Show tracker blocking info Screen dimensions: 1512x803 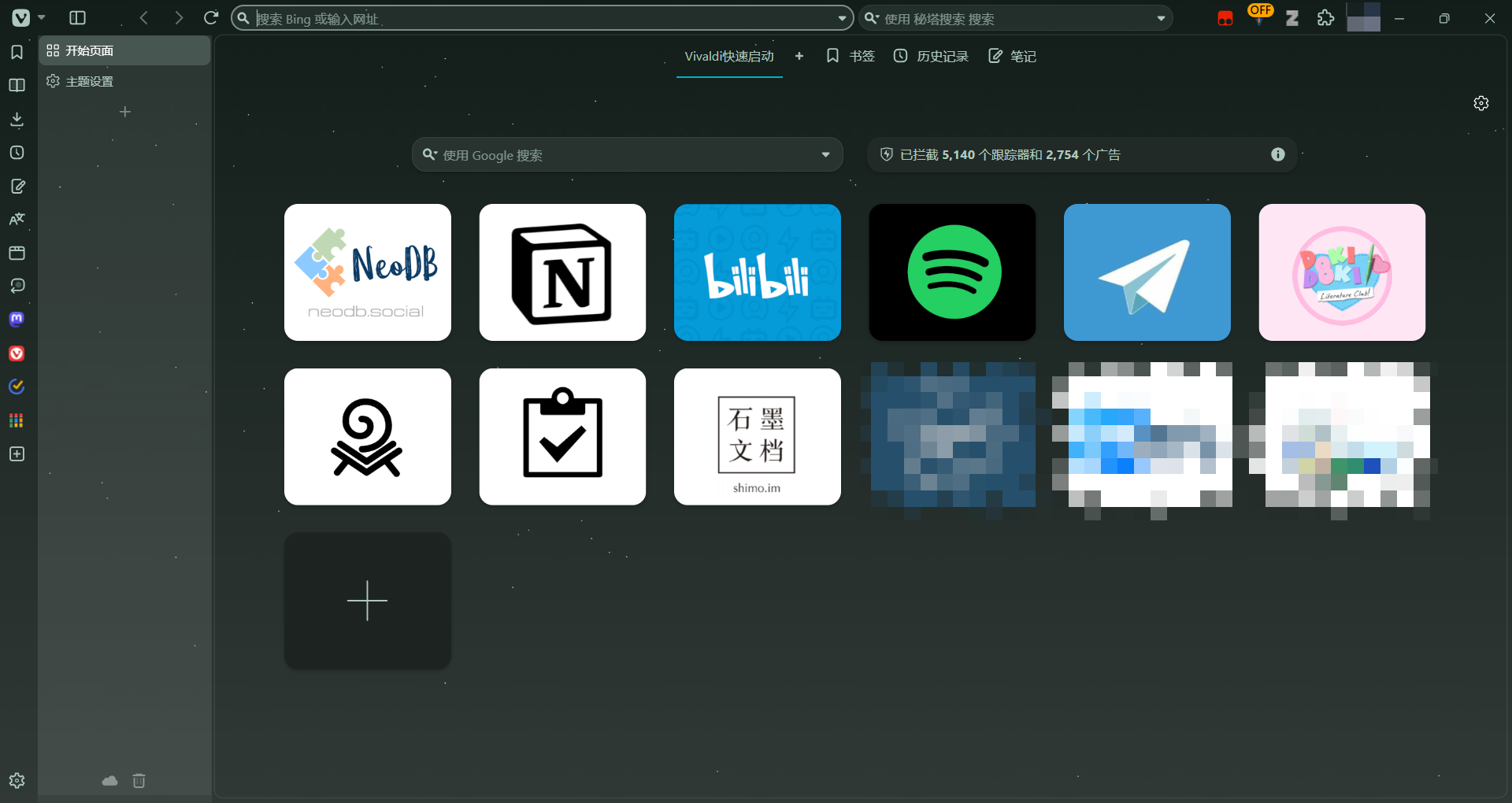click(1278, 154)
